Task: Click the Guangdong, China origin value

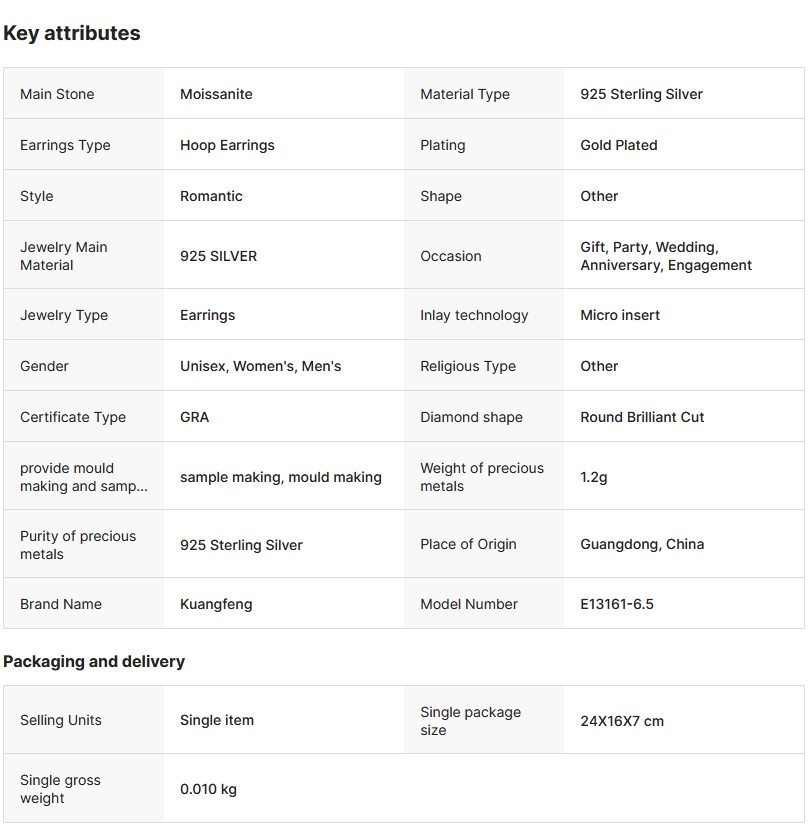Action: 642,544
